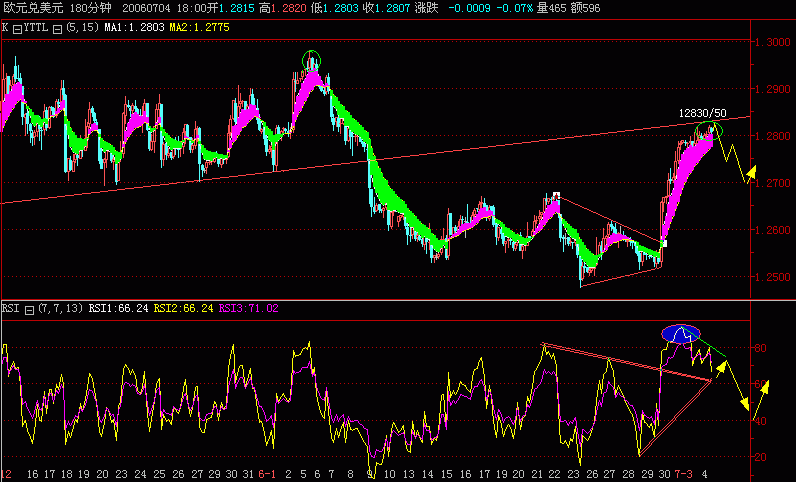Click the date label 31

tap(248, 474)
